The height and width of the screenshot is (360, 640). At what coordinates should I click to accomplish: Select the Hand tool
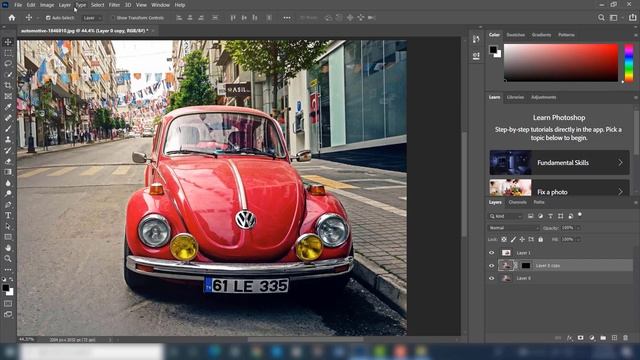8,248
